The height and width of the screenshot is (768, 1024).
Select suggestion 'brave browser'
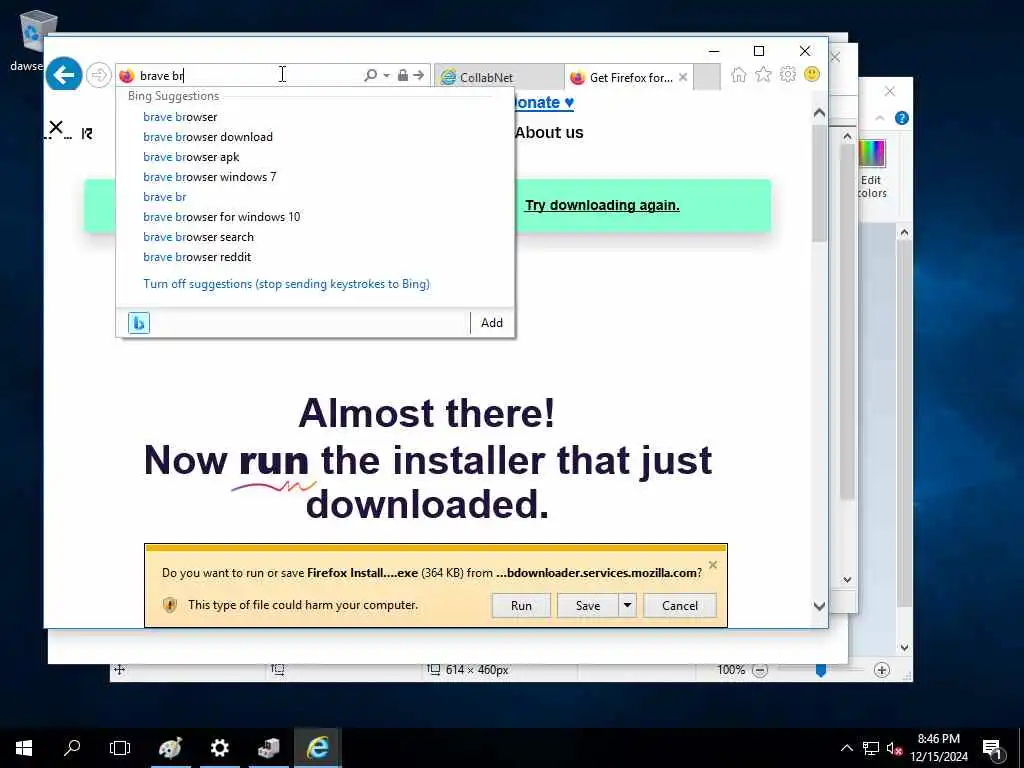tap(180, 117)
